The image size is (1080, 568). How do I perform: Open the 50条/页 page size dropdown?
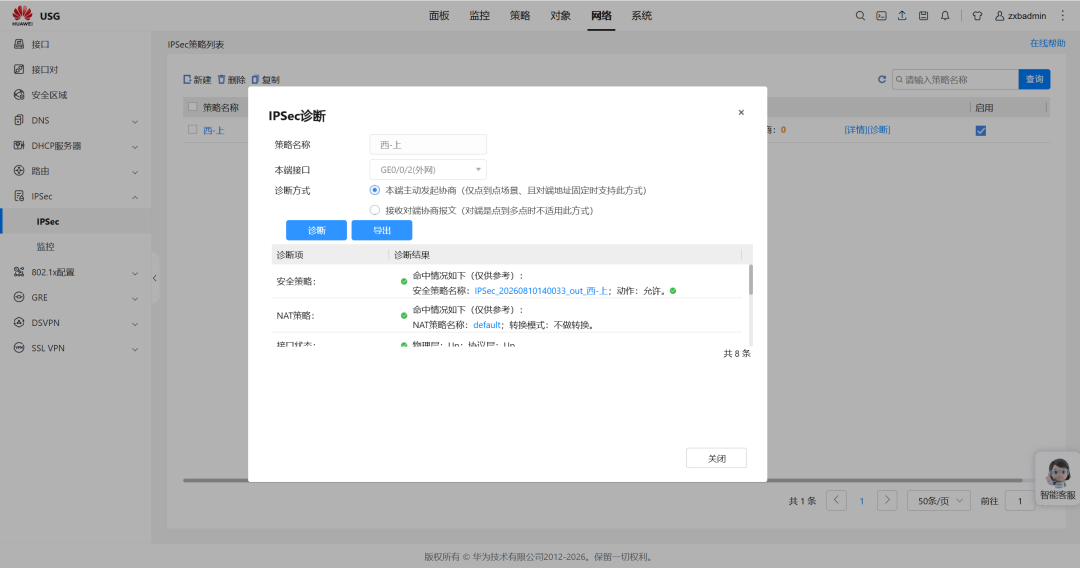coord(939,501)
